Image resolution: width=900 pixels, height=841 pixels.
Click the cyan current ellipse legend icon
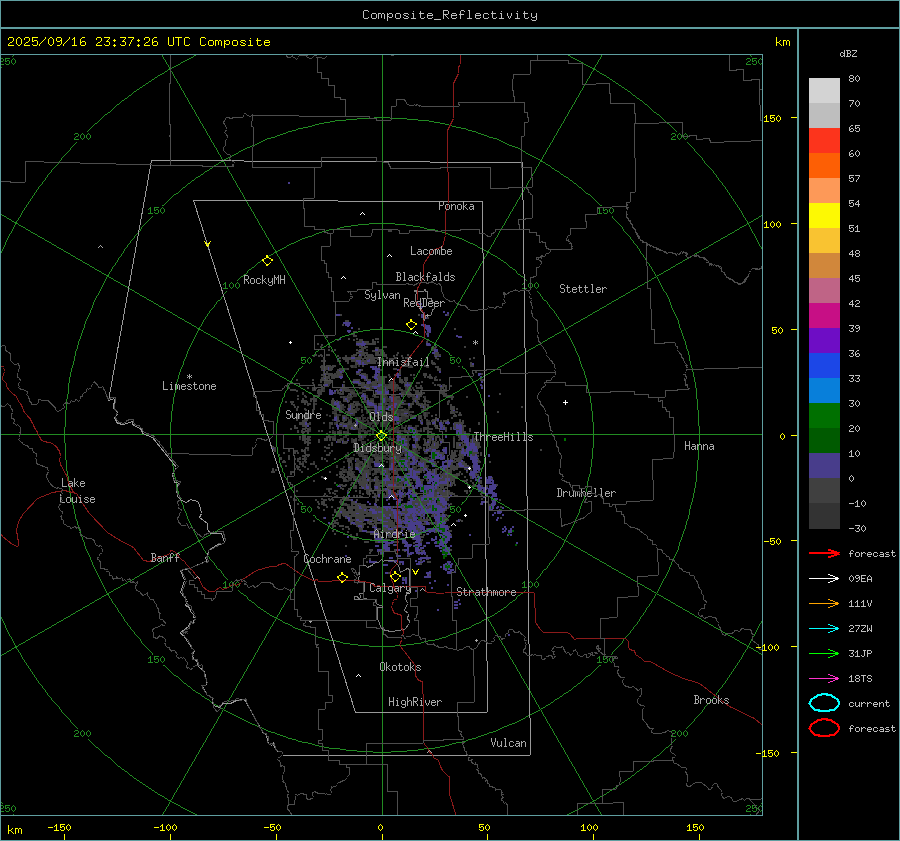point(824,703)
